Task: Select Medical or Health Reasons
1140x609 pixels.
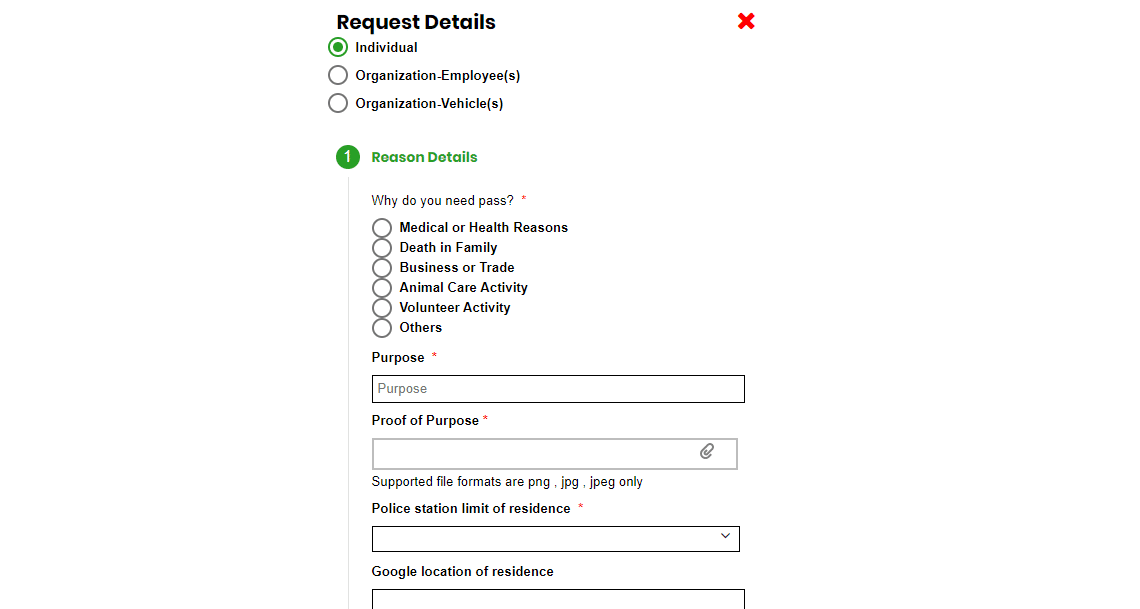Action: [x=382, y=228]
